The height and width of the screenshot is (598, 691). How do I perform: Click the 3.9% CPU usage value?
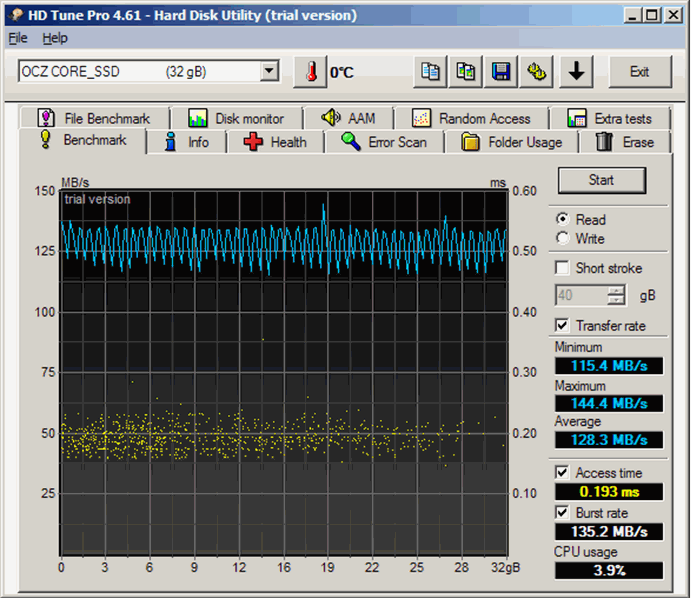(609, 570)
